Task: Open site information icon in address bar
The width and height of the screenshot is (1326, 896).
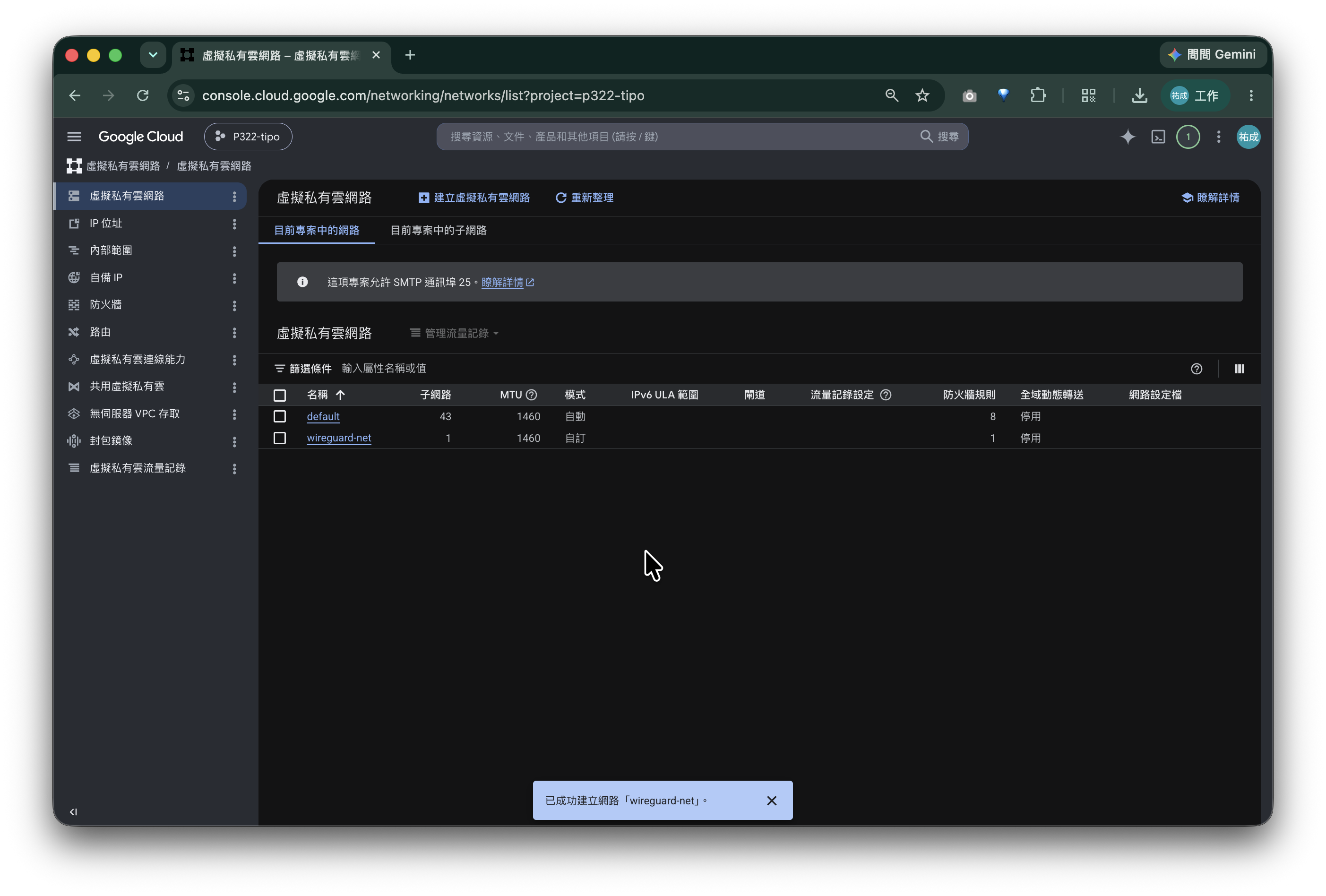Action: [x=183, y=95]
